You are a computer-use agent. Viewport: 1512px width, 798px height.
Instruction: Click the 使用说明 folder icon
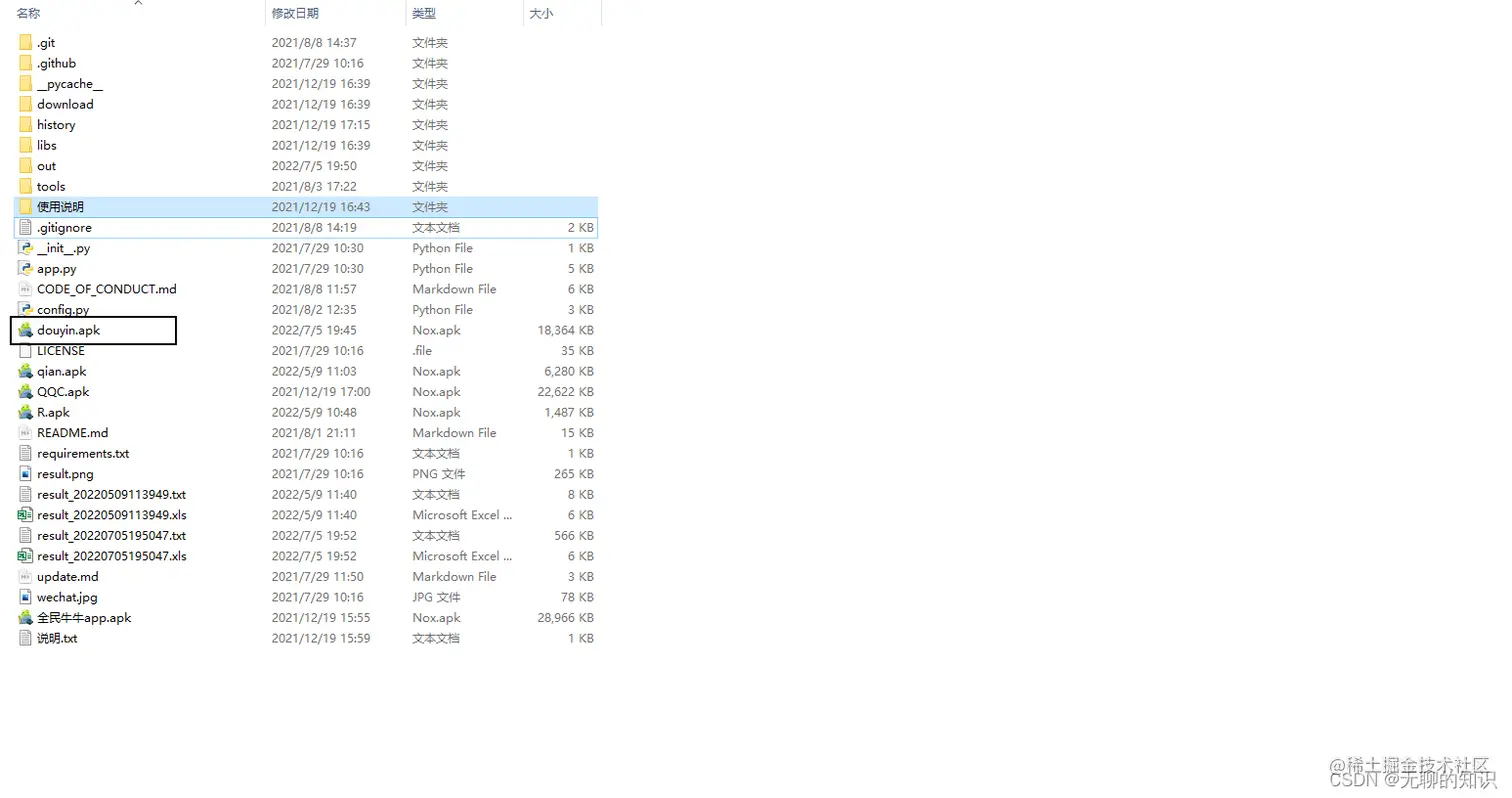point(26,207)
